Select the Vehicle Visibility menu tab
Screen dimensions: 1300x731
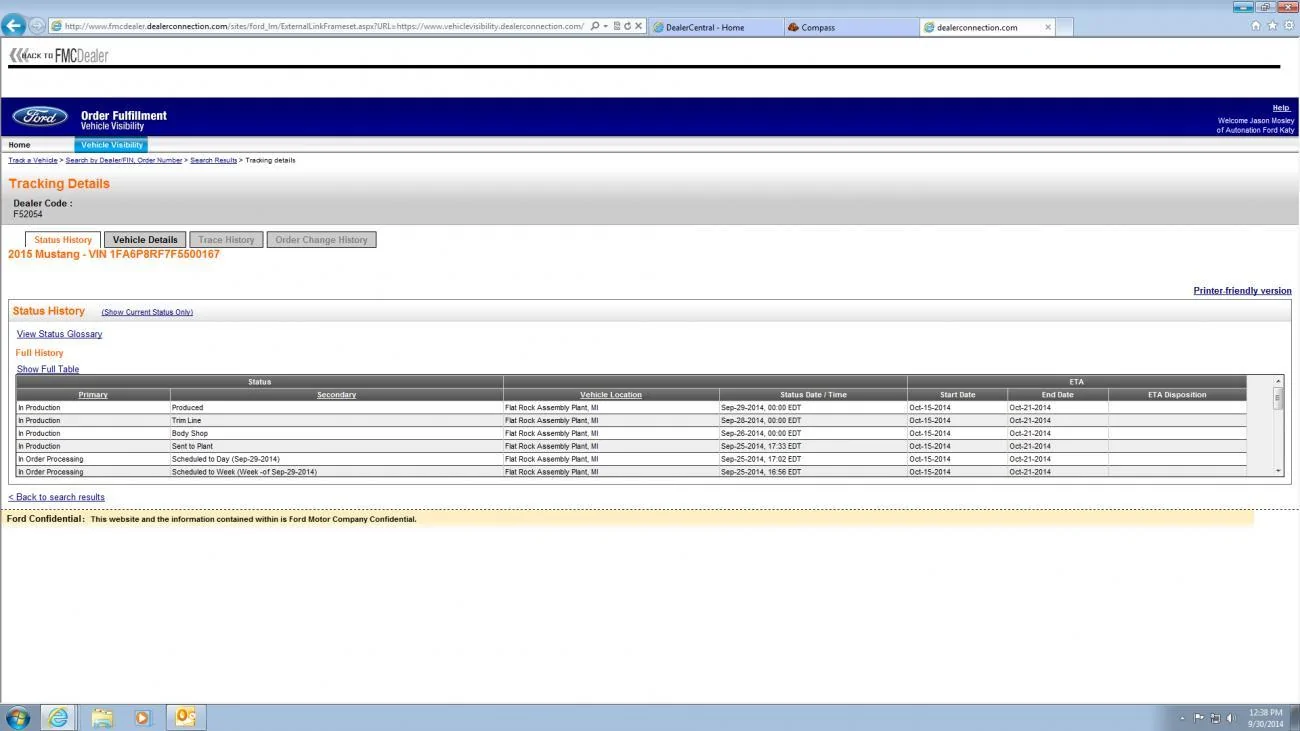(x=111, y=145)
